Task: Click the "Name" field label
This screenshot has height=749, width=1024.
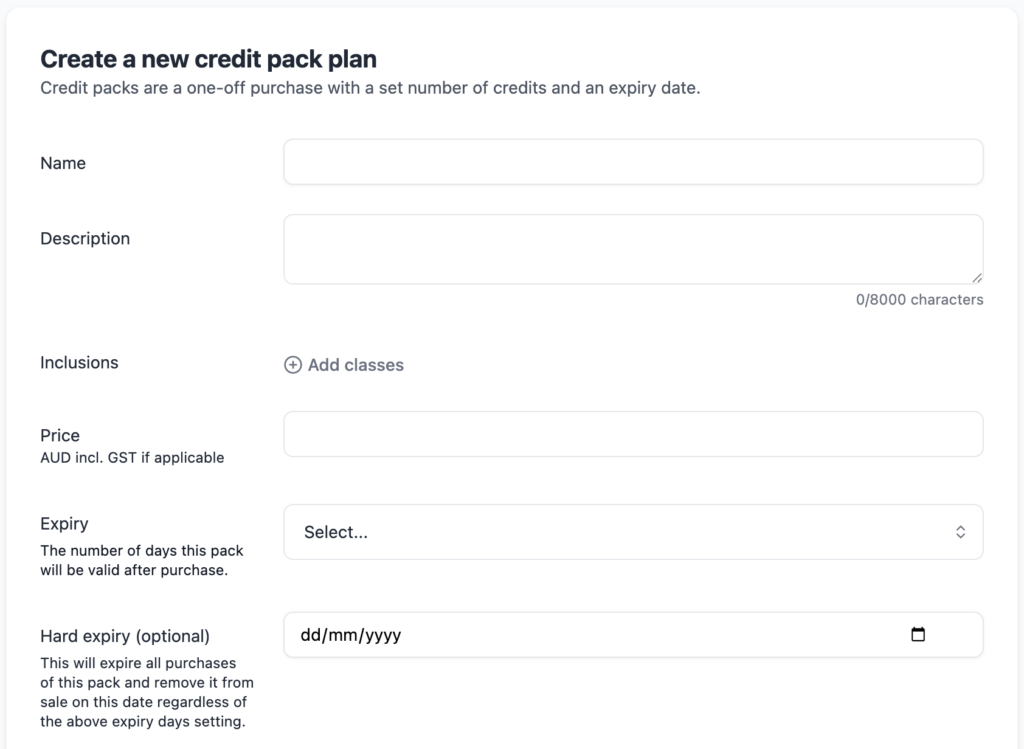Action: [x=63, y=163]
